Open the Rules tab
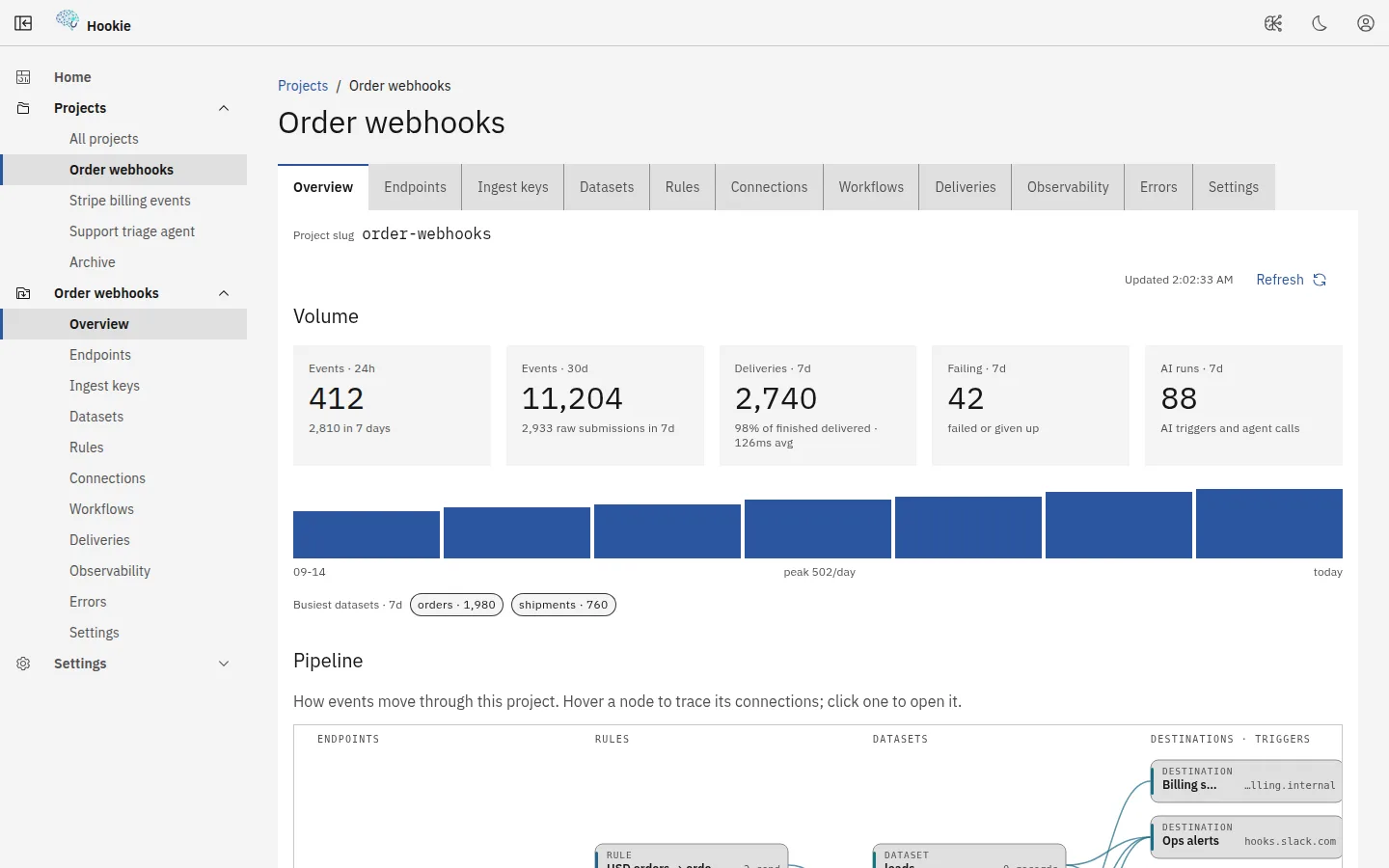 pos(682,187)
